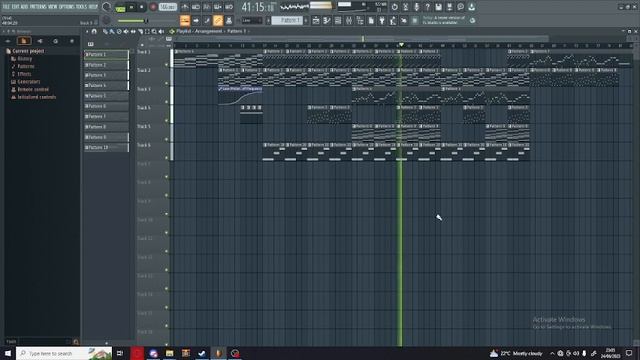The height and width of the screenshot is (360, 640).
Task: Open the TOOLS menu
Action: 81,7
